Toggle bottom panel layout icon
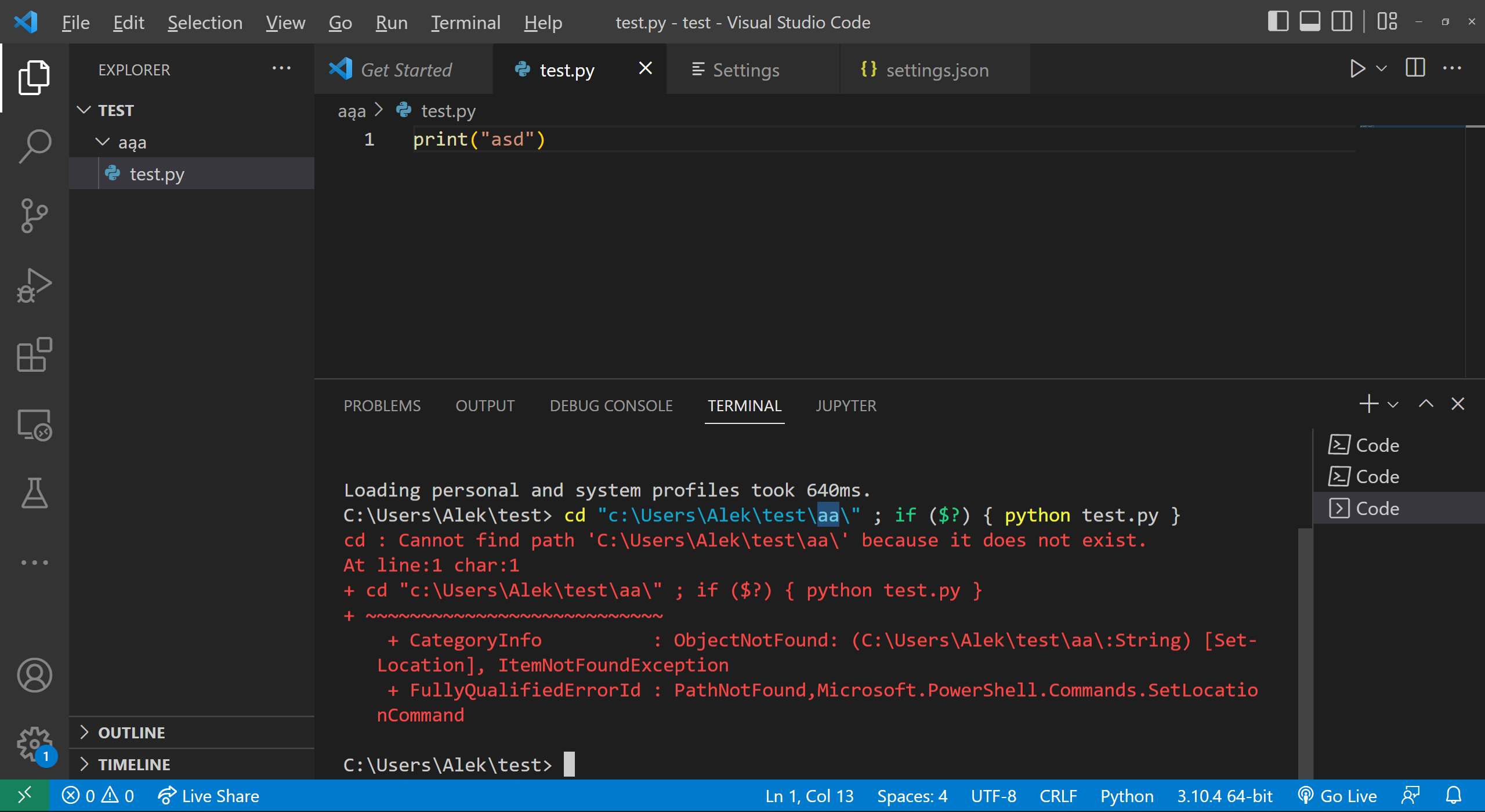 coord(1310,22)
